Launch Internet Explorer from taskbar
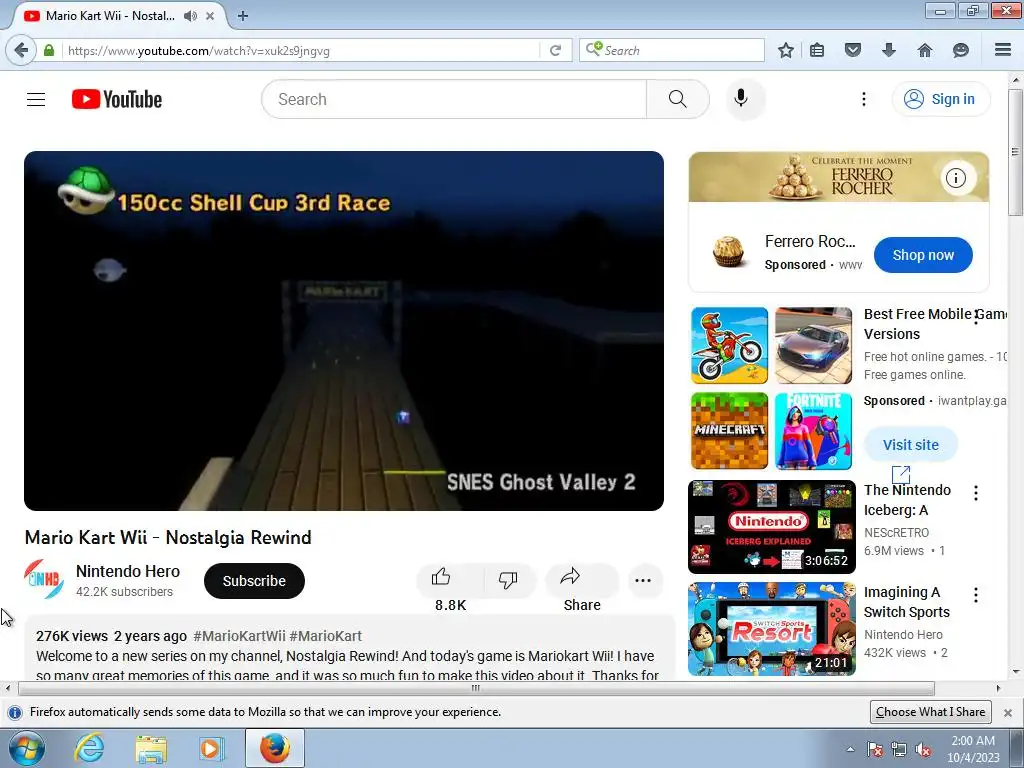 (x=89, y=748)
